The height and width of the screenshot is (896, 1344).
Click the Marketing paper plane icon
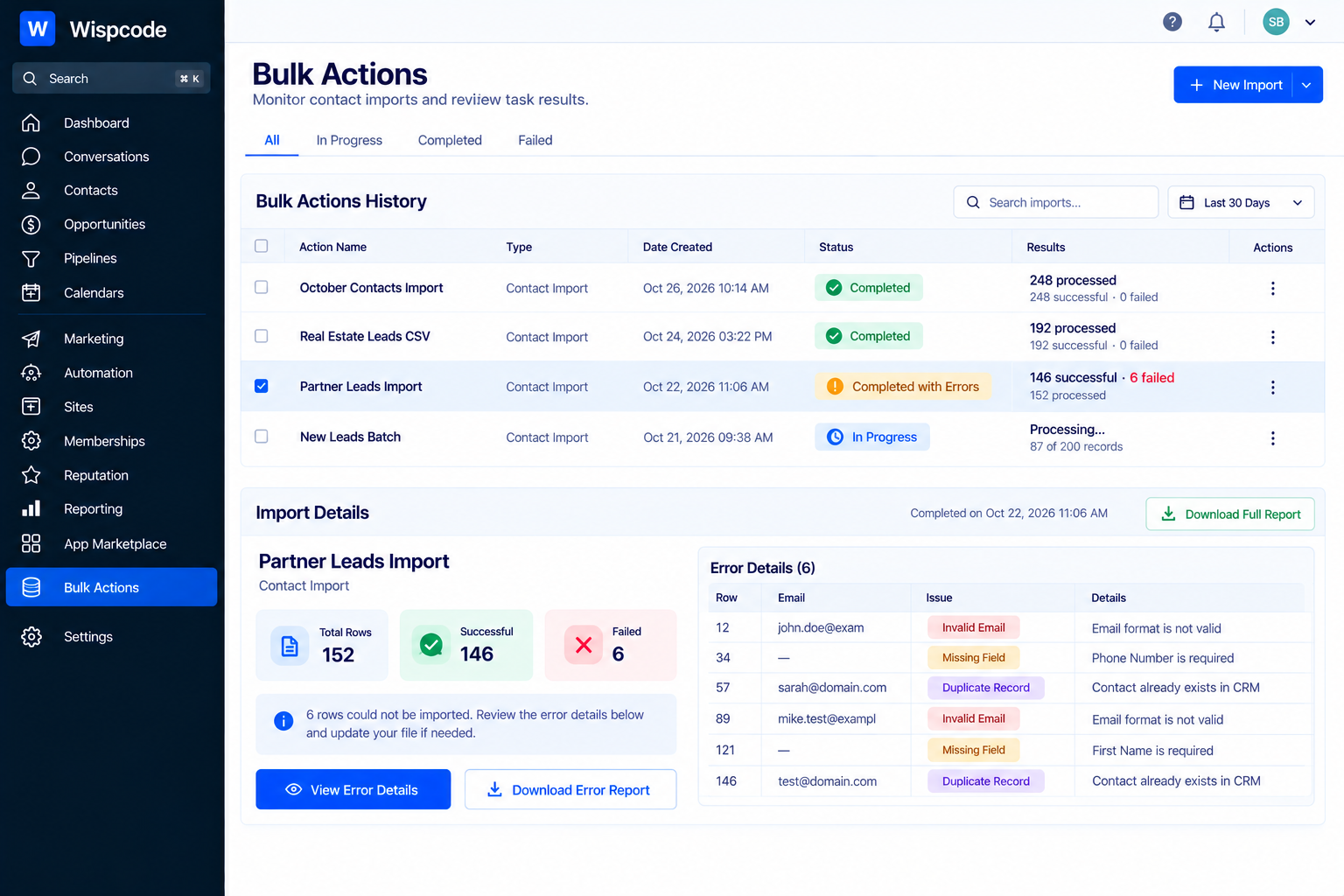pyautogui.click(x=31, y=339)
